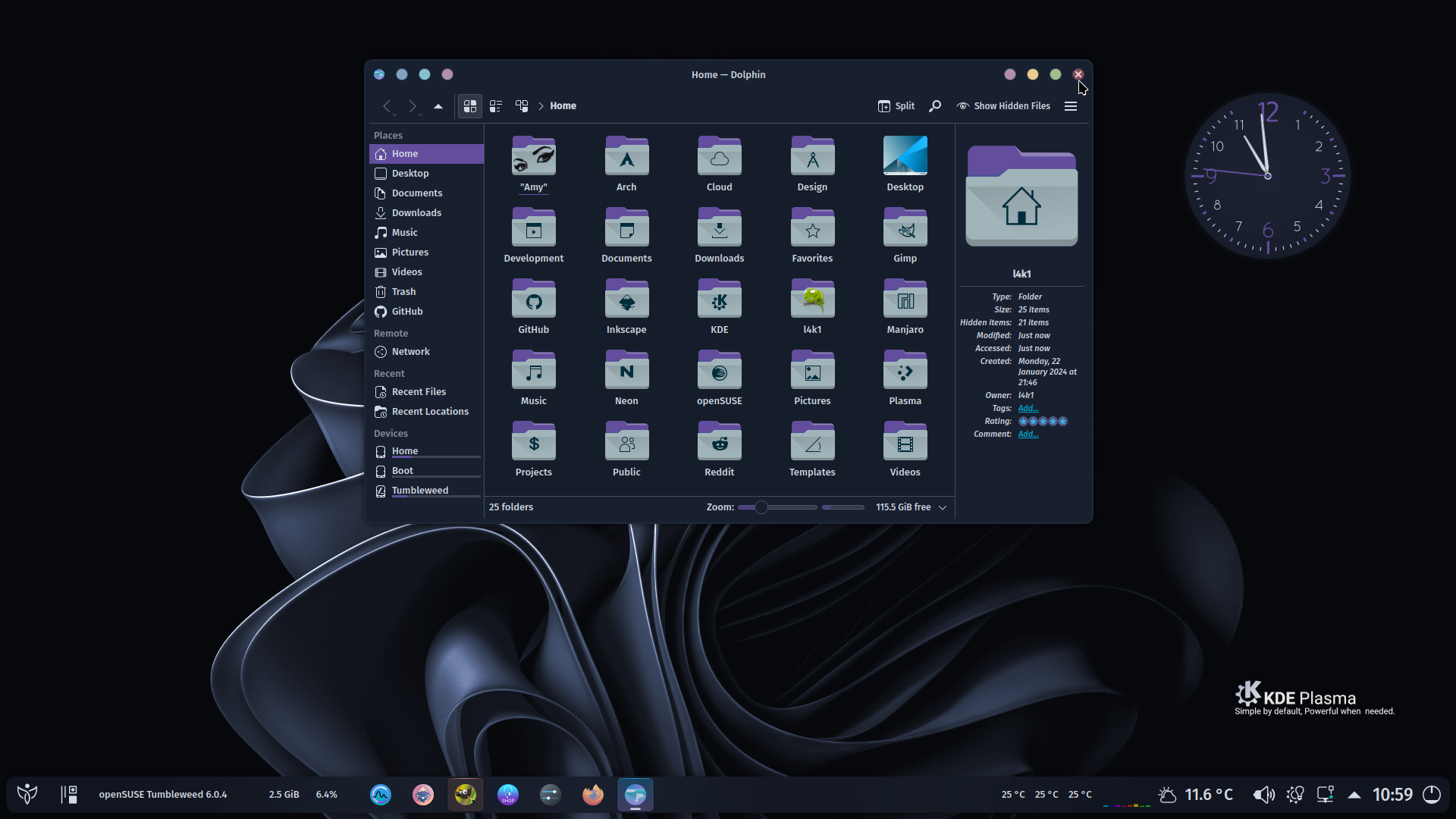Click the '25 folders' status bar text
1456x819 pixels.
[510, 507]
